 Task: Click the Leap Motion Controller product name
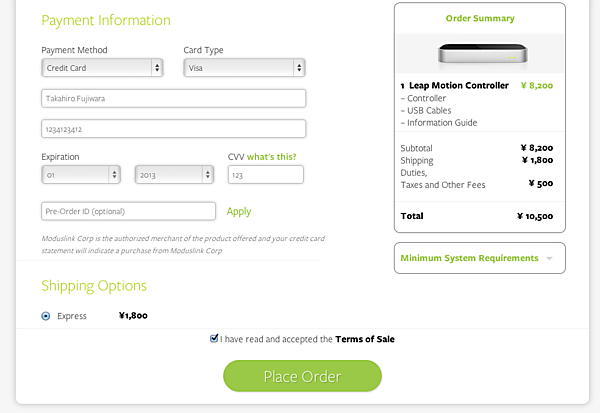pyautogui.click(x=458, y=86)
